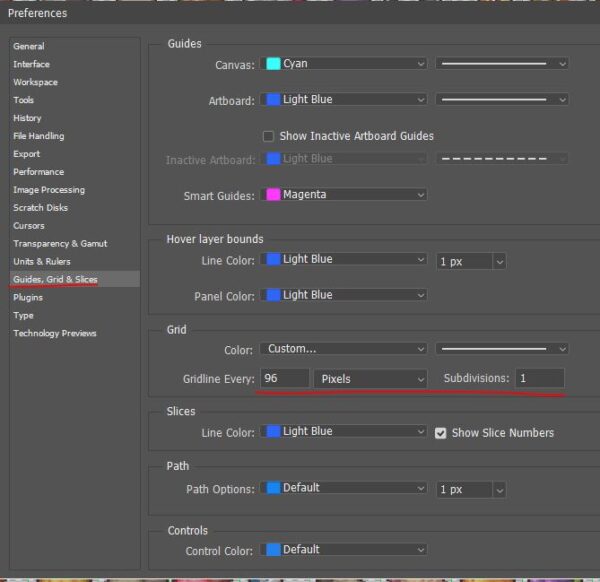The image size is (600, 582).
Task: Select Image Processing category
Action: 49,190
